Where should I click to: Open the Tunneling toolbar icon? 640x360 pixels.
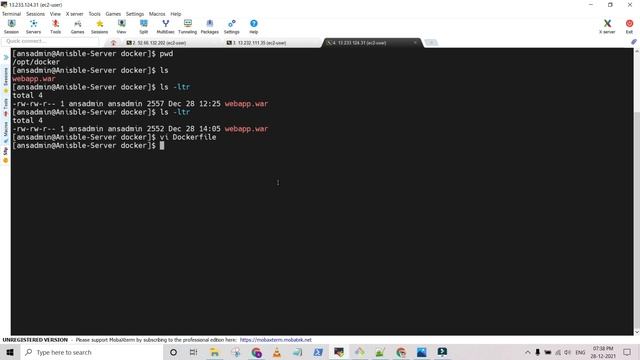click(187, 27)
